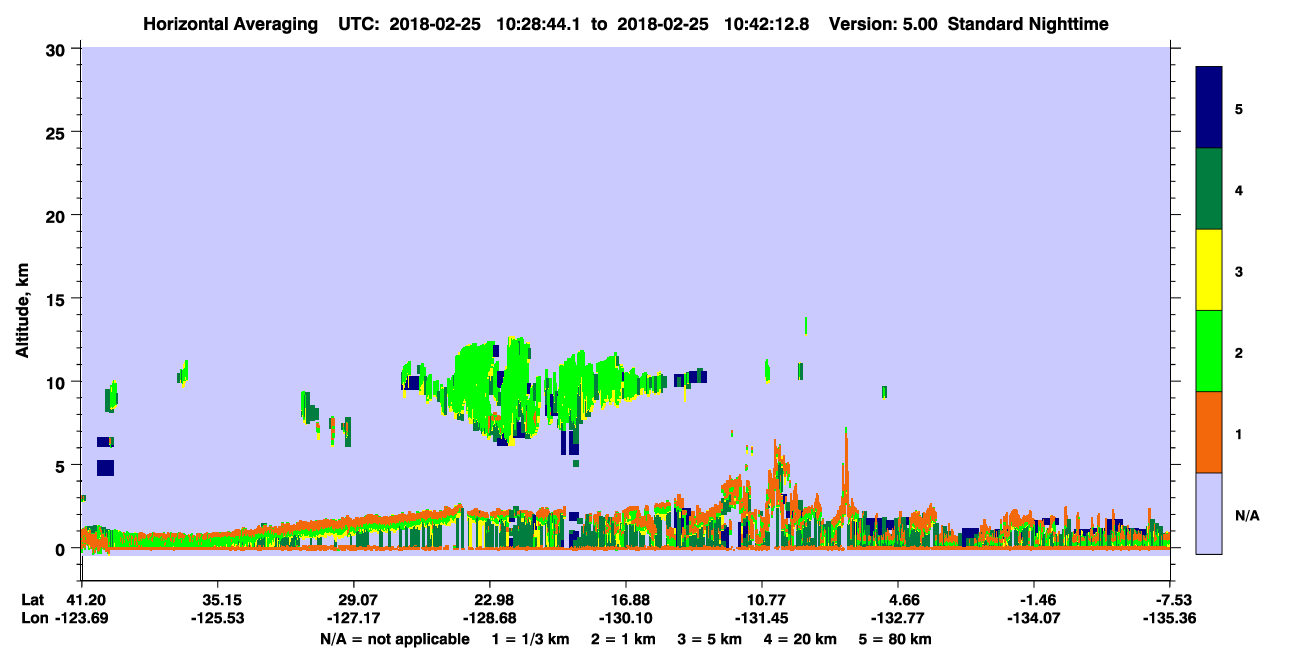Image resolution: width=1300 pixels, height=667 pixels.
Task: Click the dark blue square near 5 km altitude
Action: click(x=105, y=467)
